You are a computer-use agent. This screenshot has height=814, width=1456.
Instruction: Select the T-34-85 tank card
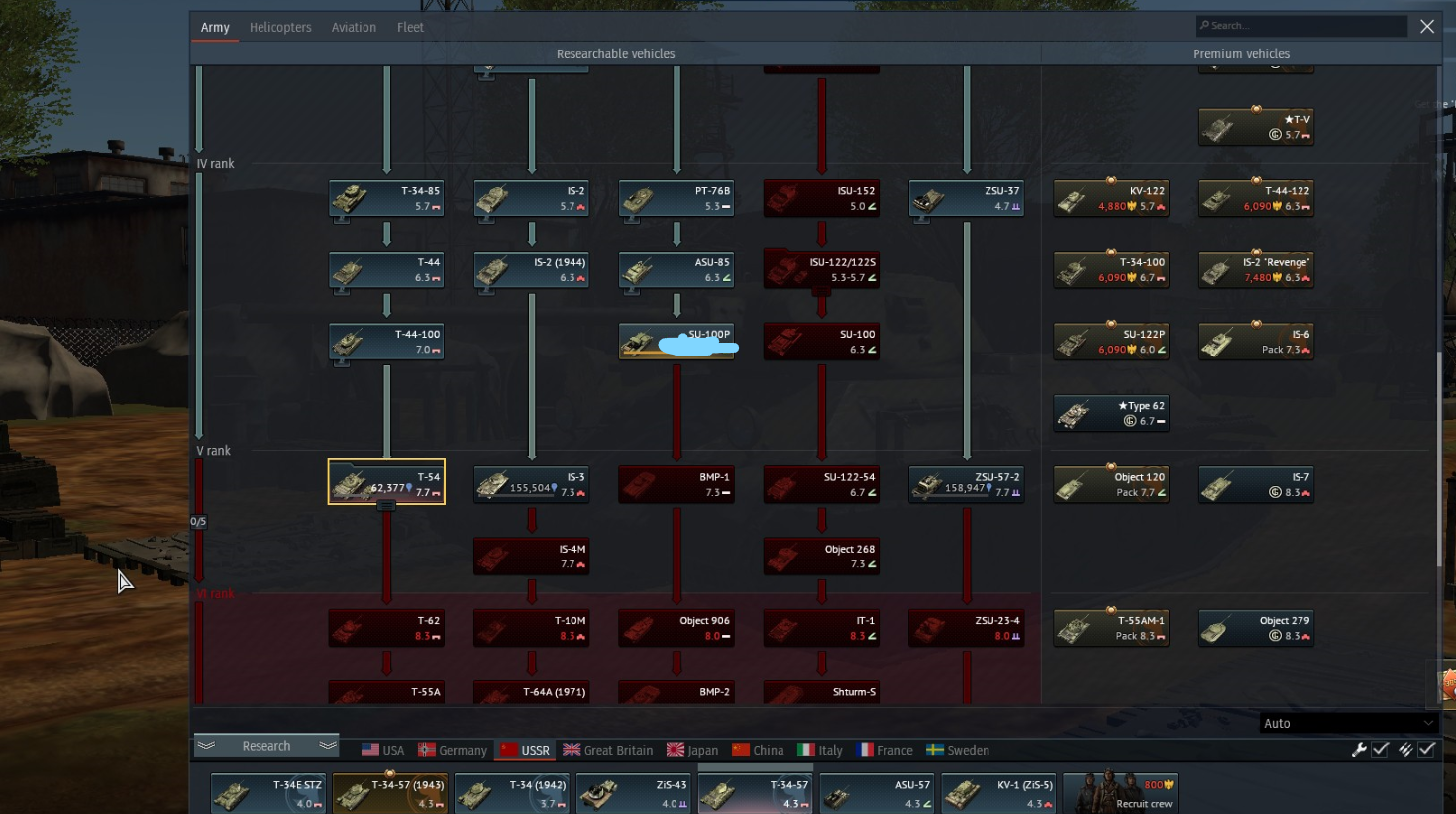pyautogui.click(x=386, y=198)
